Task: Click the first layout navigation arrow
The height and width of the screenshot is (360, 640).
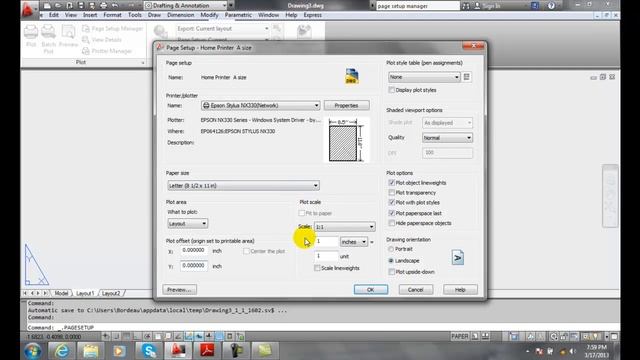Action: 26,293
